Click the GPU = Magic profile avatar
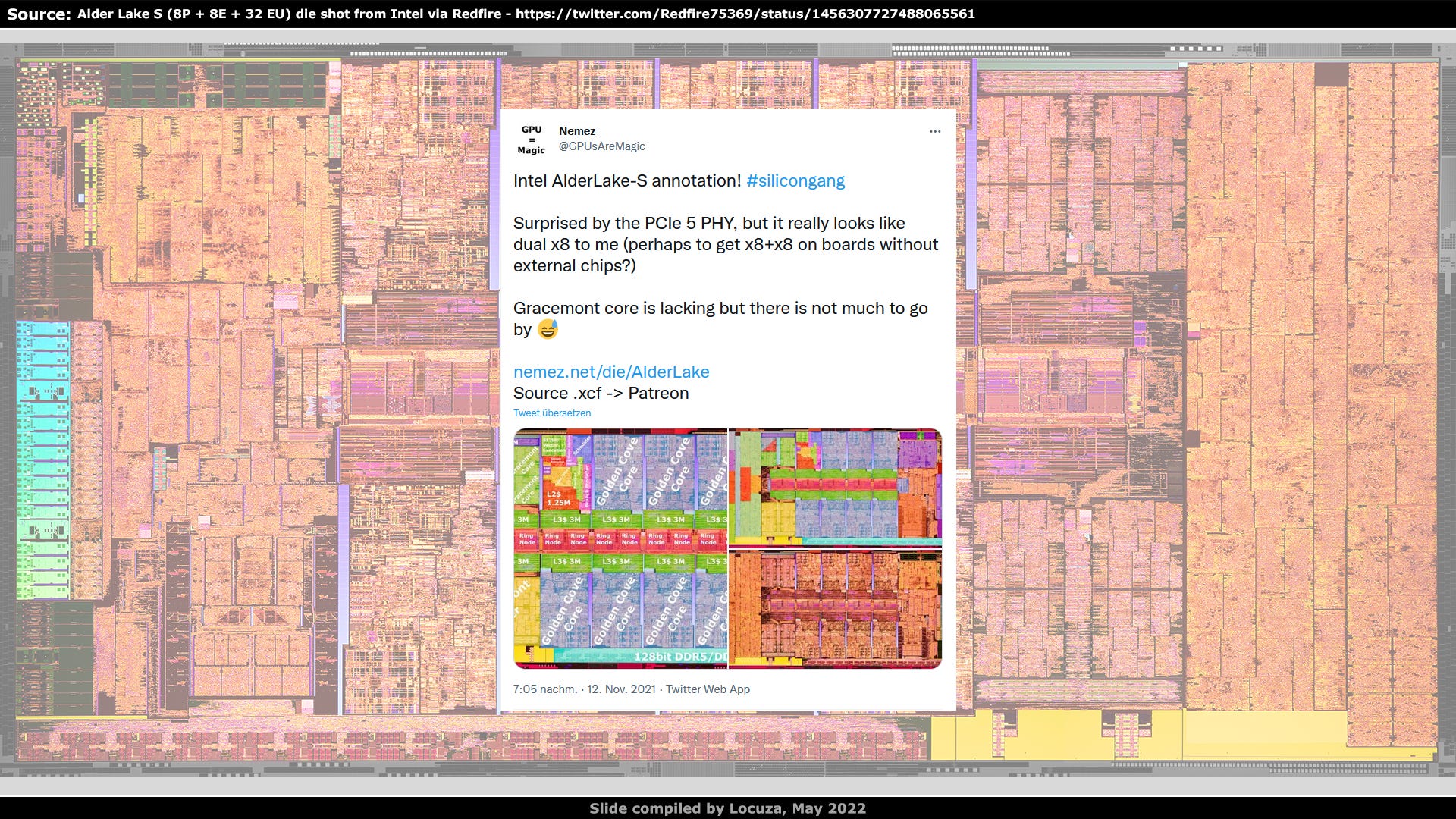 [x=532, y=140]
